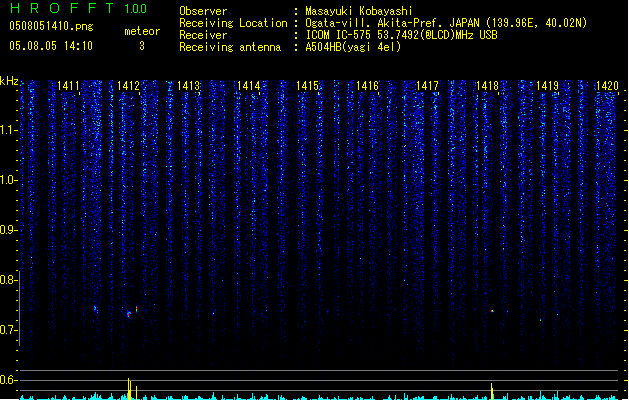Click the Ogata-vill. Akita-Pref. JAPAN location text

click(x=446, y=23)
